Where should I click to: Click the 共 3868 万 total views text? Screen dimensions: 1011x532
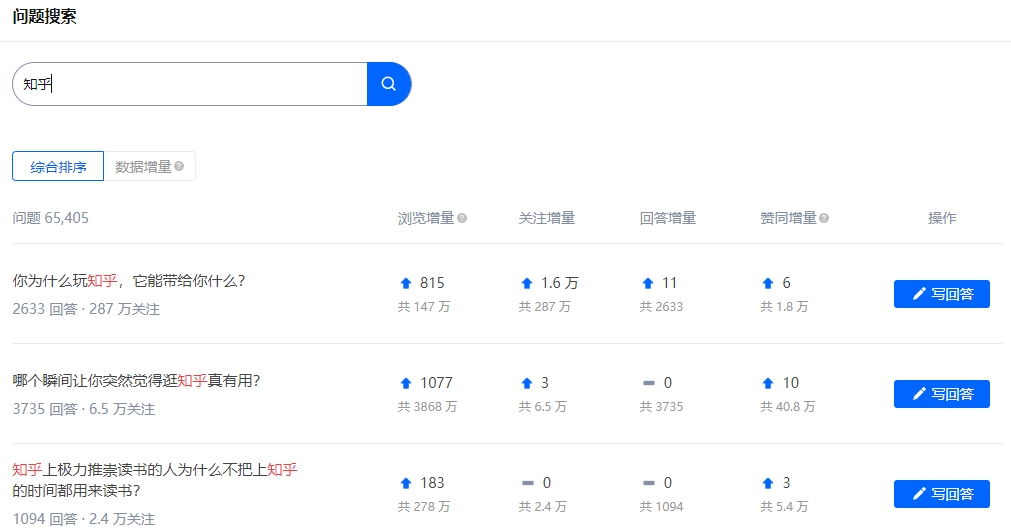tap(427, 407)
